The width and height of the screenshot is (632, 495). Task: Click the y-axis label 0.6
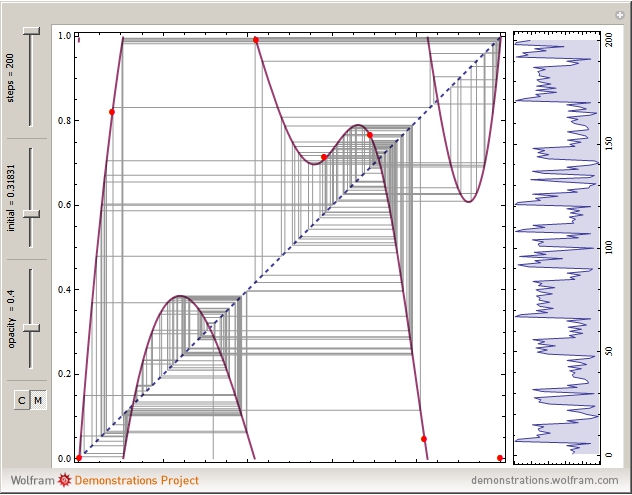point(65,205)
